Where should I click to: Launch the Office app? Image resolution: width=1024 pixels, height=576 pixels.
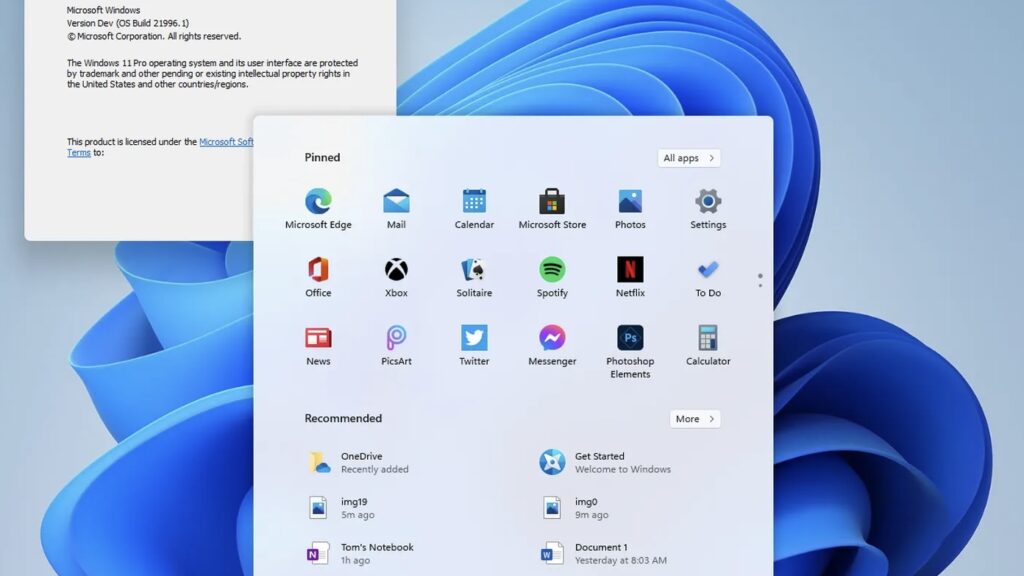click(x=318, y=271)
